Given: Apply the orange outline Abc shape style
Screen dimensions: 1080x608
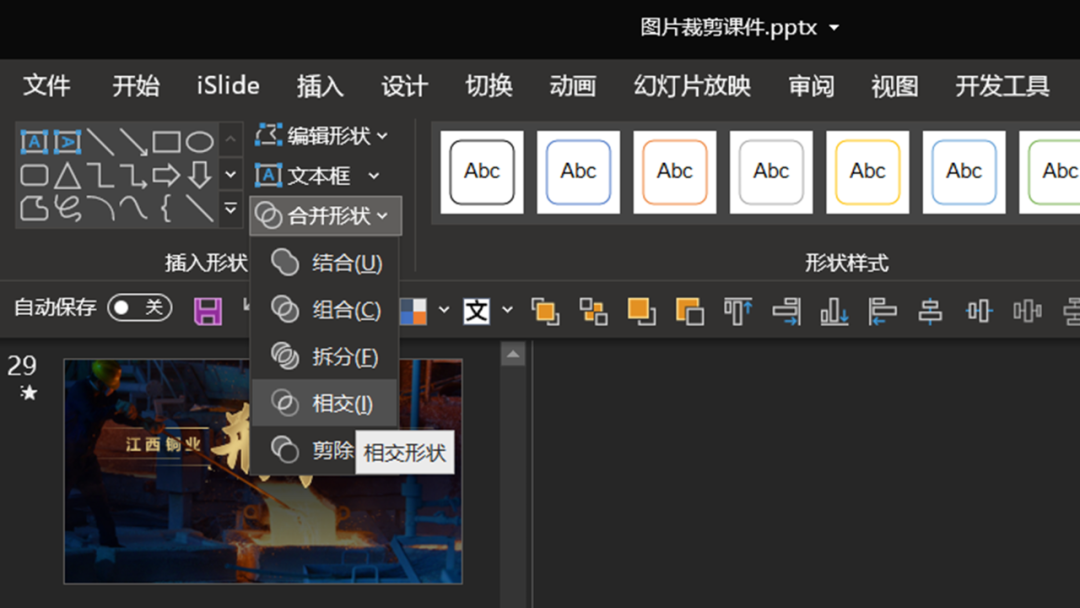Looking at the screenshot, I should point(674,171).
